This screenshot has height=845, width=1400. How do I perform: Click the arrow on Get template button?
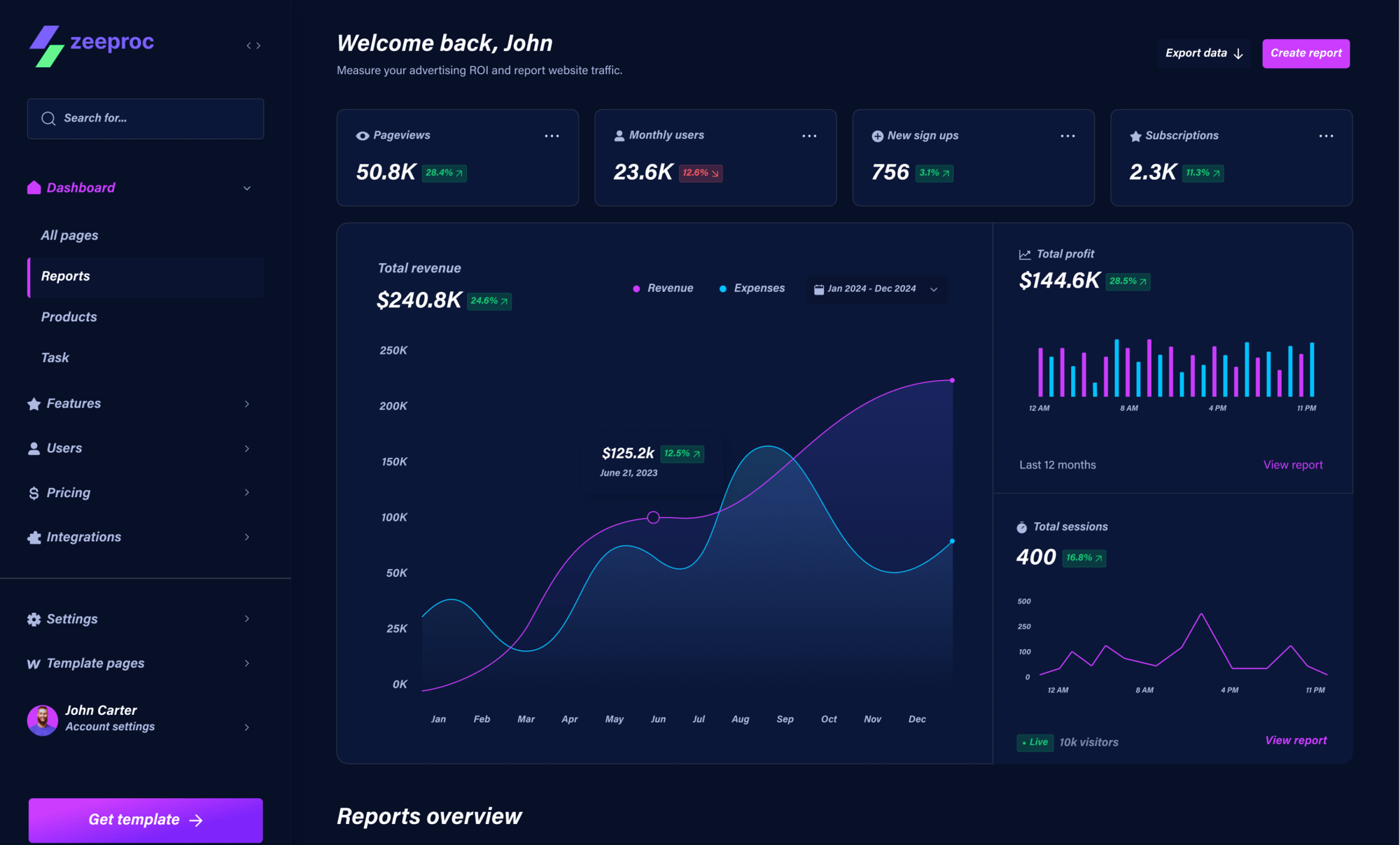click(196, 820)
